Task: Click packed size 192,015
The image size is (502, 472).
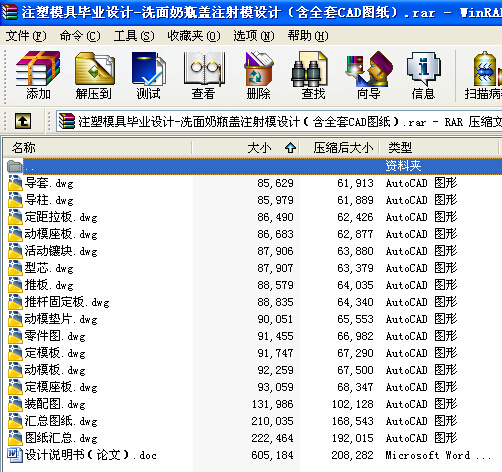Action: click(352, 438)
